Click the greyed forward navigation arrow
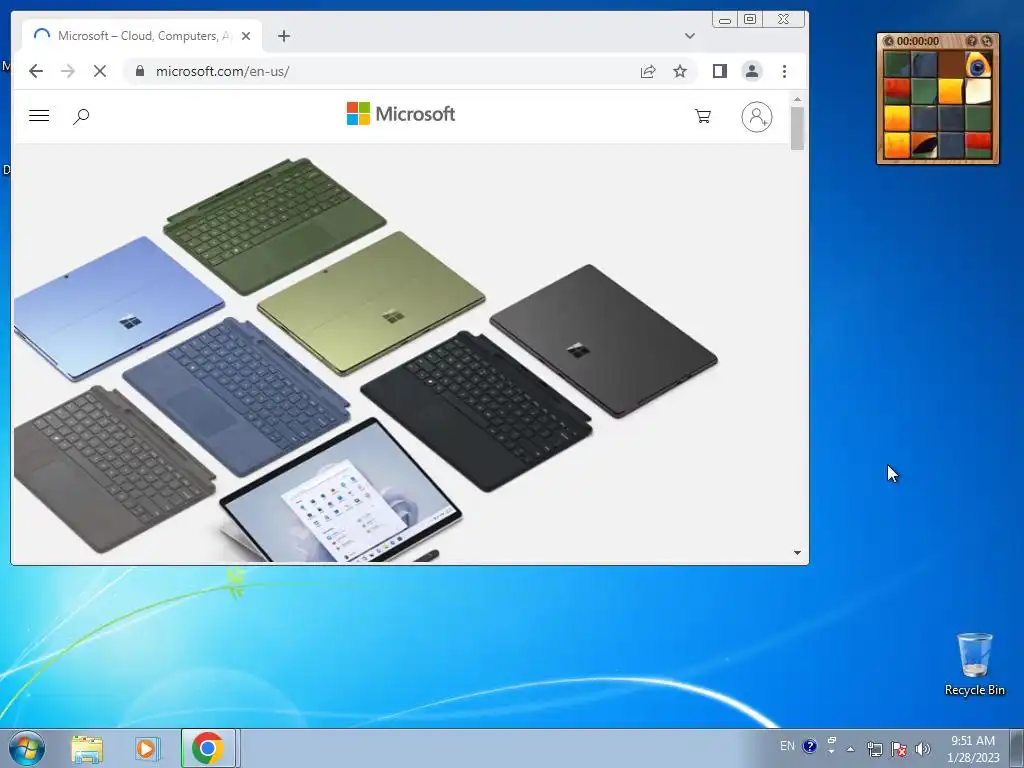The image size is (1024, 768). 68,71
